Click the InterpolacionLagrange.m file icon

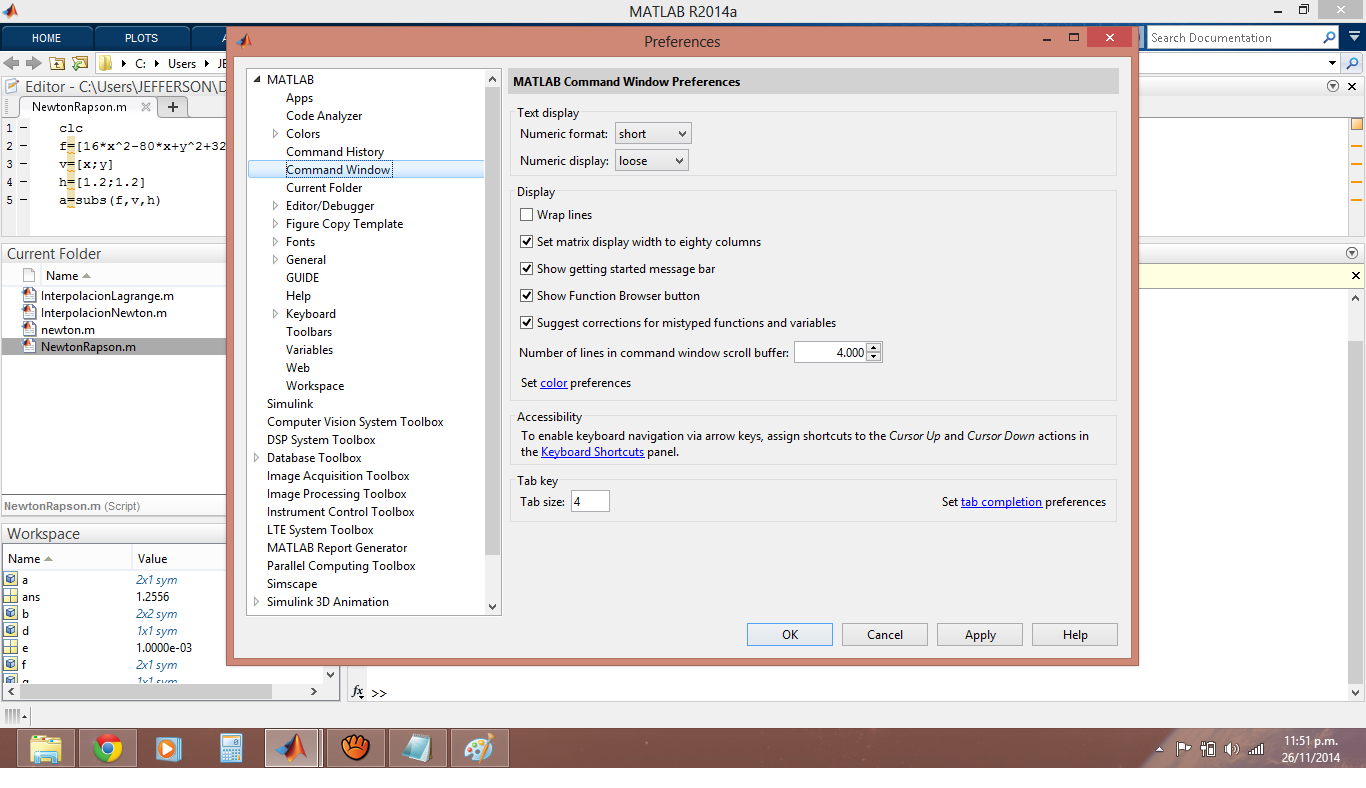29,295
